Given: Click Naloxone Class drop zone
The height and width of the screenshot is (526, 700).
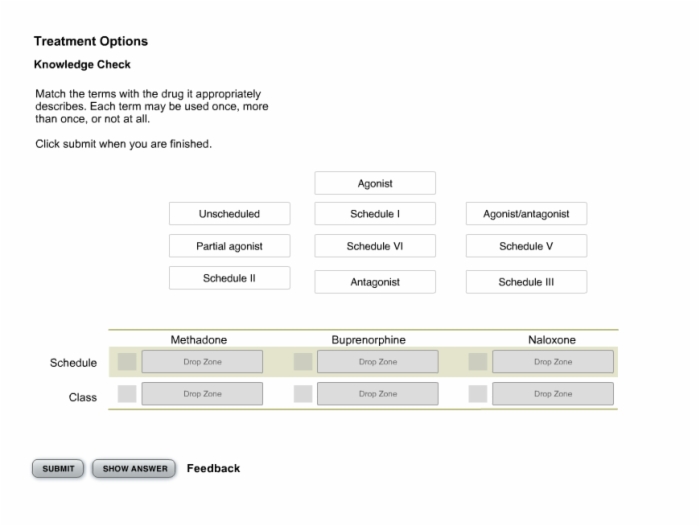Looking at the screenshot, I should [x=553, y=394].
